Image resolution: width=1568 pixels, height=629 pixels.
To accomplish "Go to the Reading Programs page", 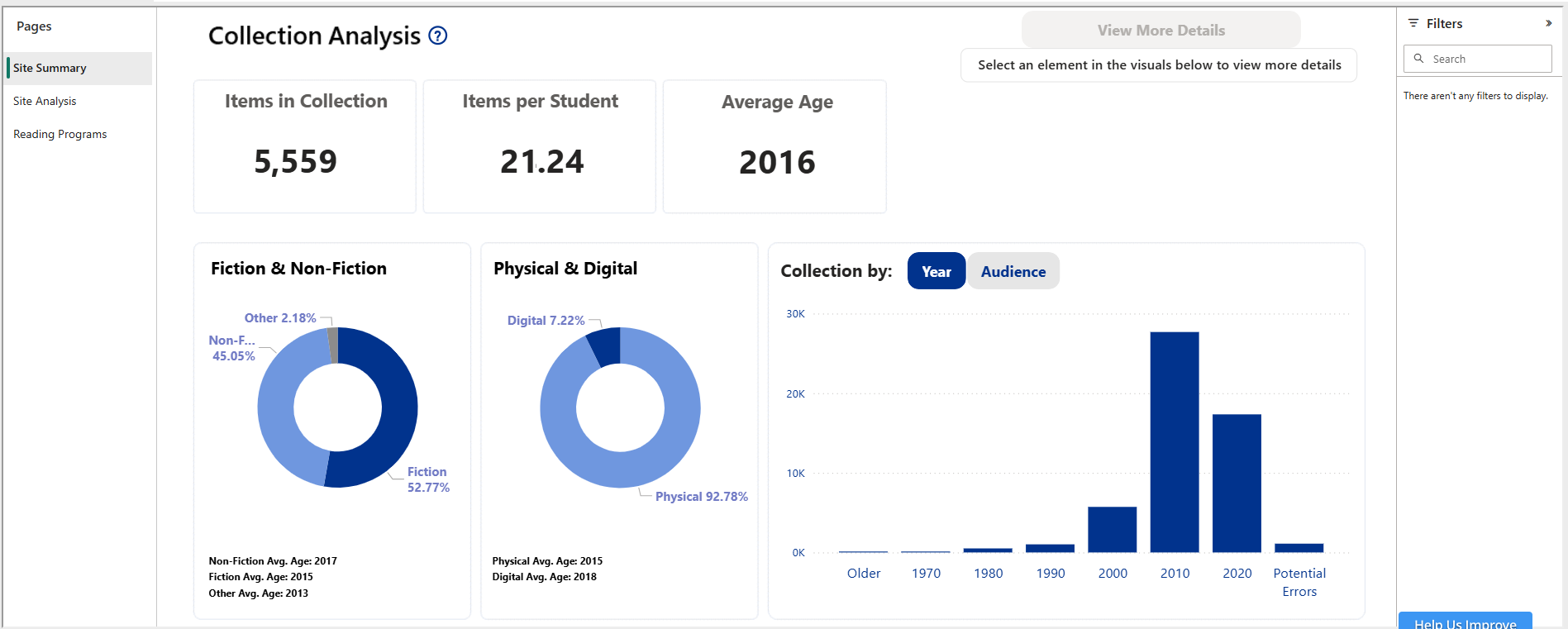I will point(60,134).
